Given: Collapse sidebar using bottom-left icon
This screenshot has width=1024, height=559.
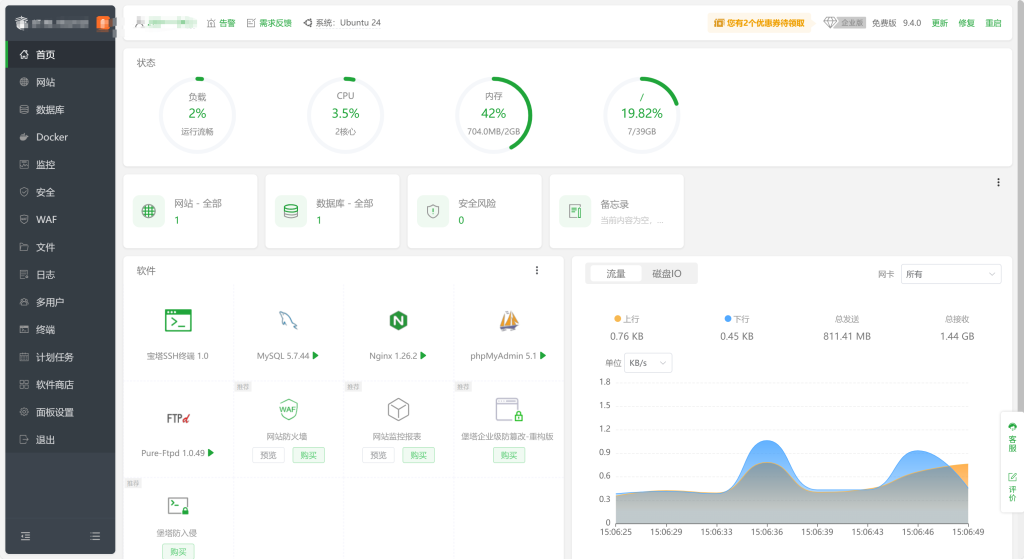Looking at the screenshot, I should (x=25, y=536).
